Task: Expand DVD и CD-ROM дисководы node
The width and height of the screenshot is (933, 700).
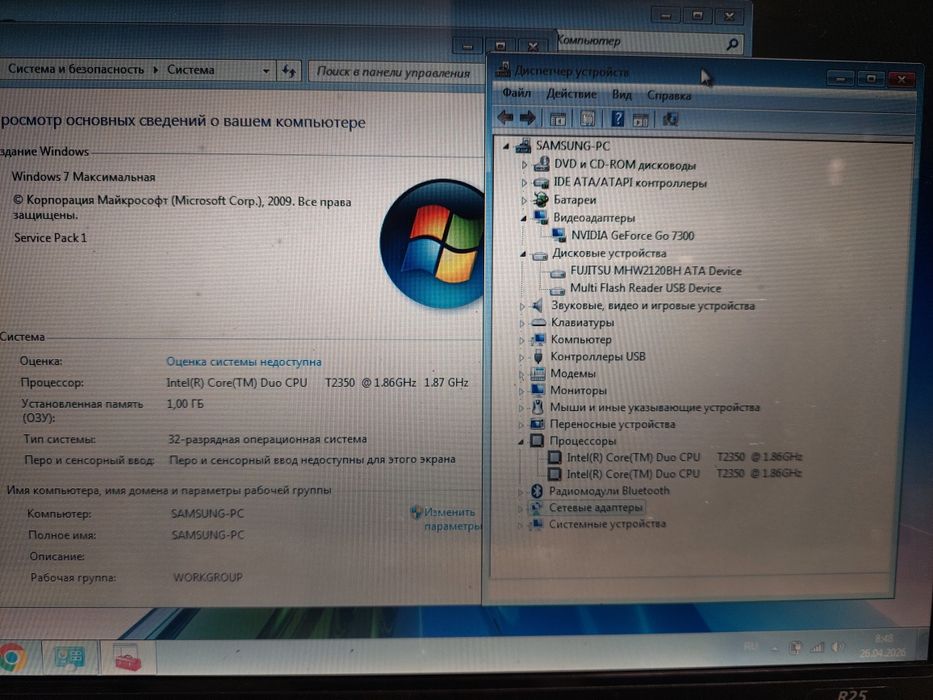Action: (524, 164)
